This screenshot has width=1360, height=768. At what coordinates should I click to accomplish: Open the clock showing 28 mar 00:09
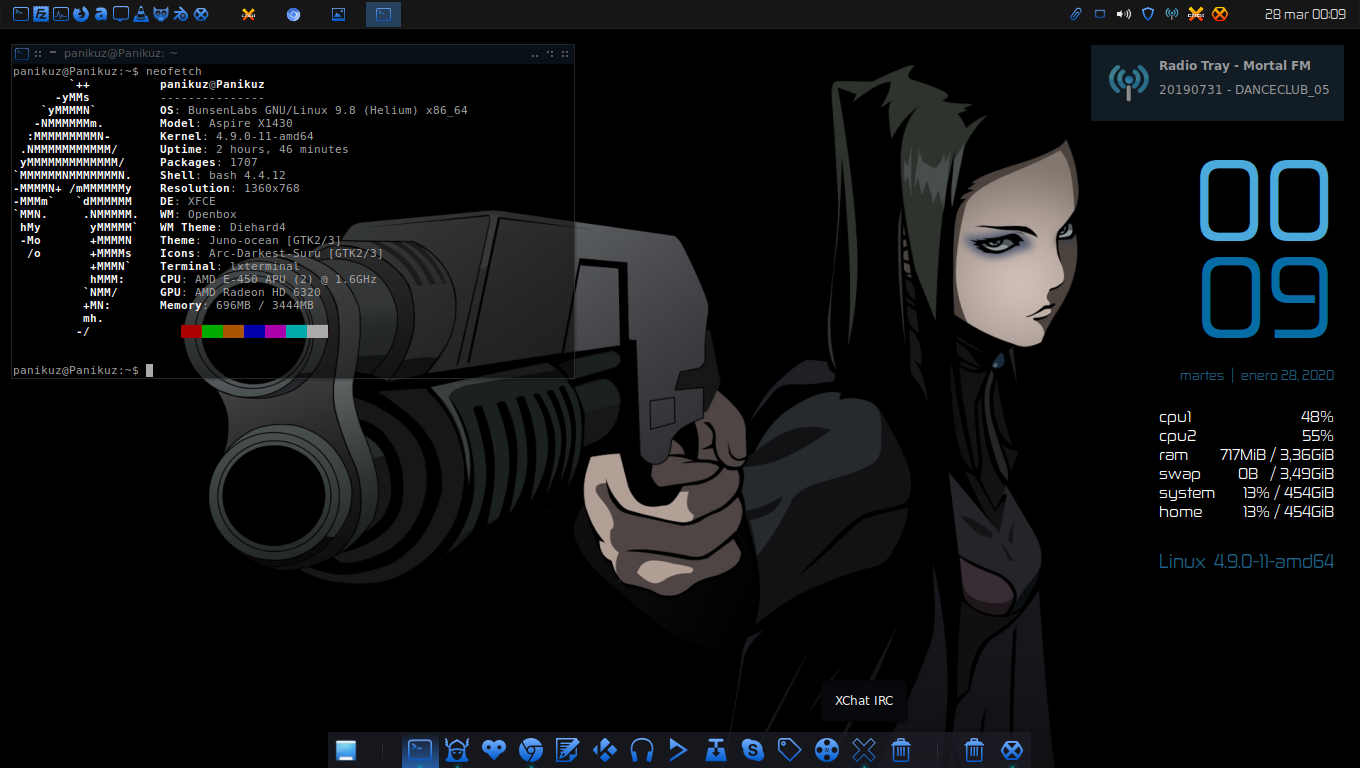click(1305, 14)
